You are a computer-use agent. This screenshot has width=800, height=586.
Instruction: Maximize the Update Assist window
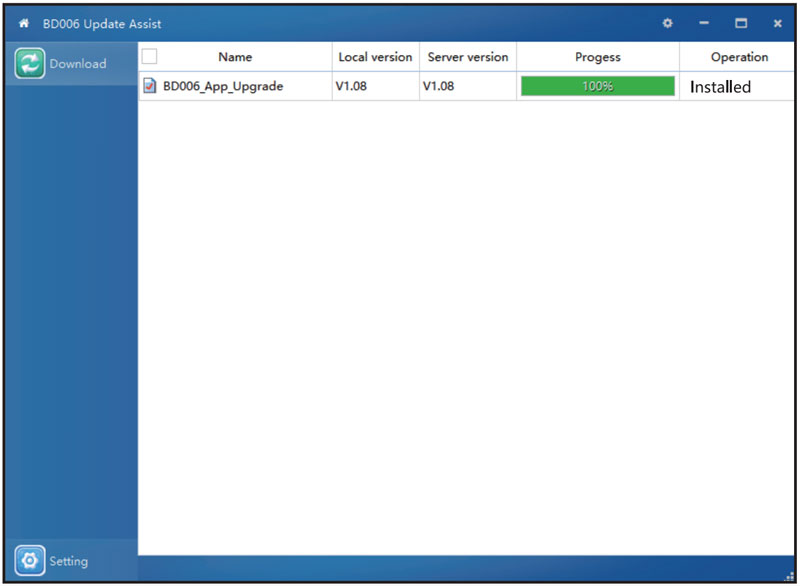point(741,23)
